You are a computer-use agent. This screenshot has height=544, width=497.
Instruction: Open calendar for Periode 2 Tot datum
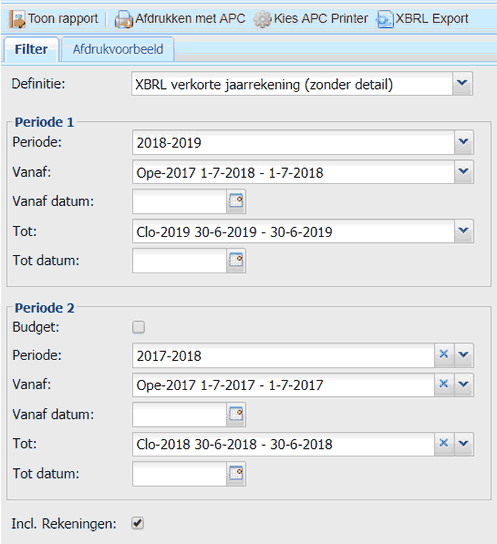(x=236, y=474)
